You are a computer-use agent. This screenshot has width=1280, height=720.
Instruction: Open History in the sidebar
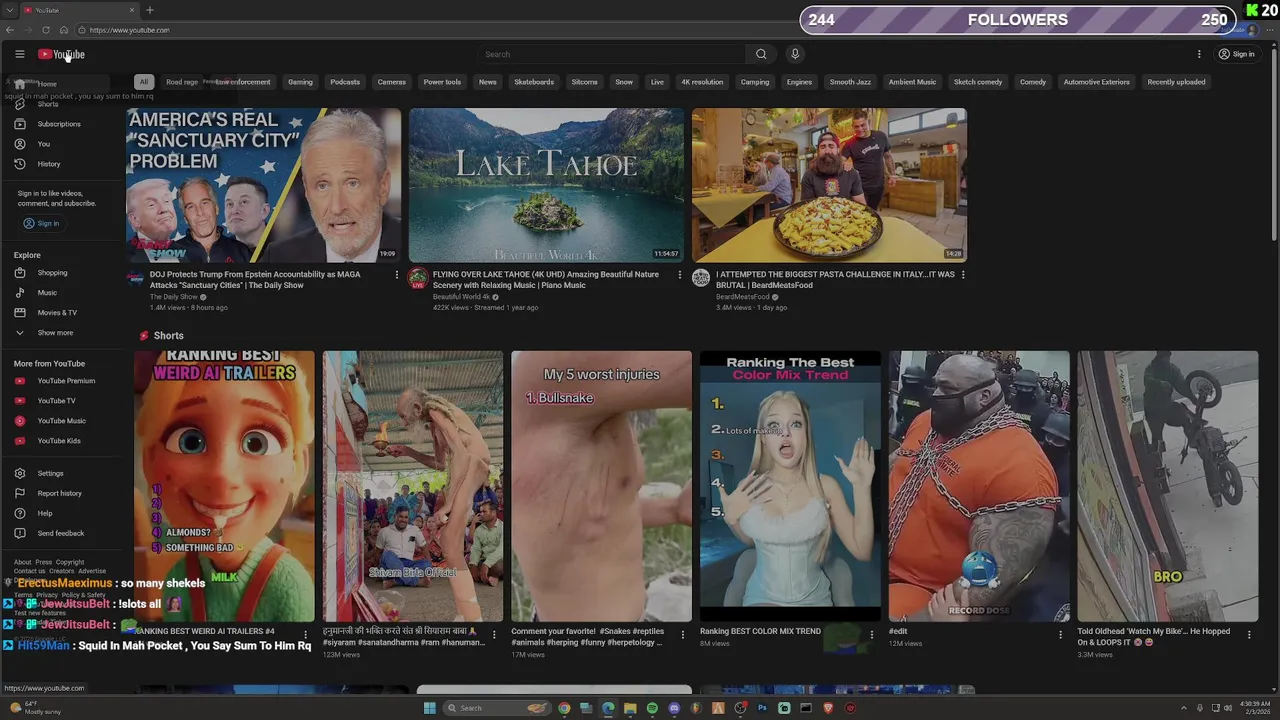coord(49,164)
